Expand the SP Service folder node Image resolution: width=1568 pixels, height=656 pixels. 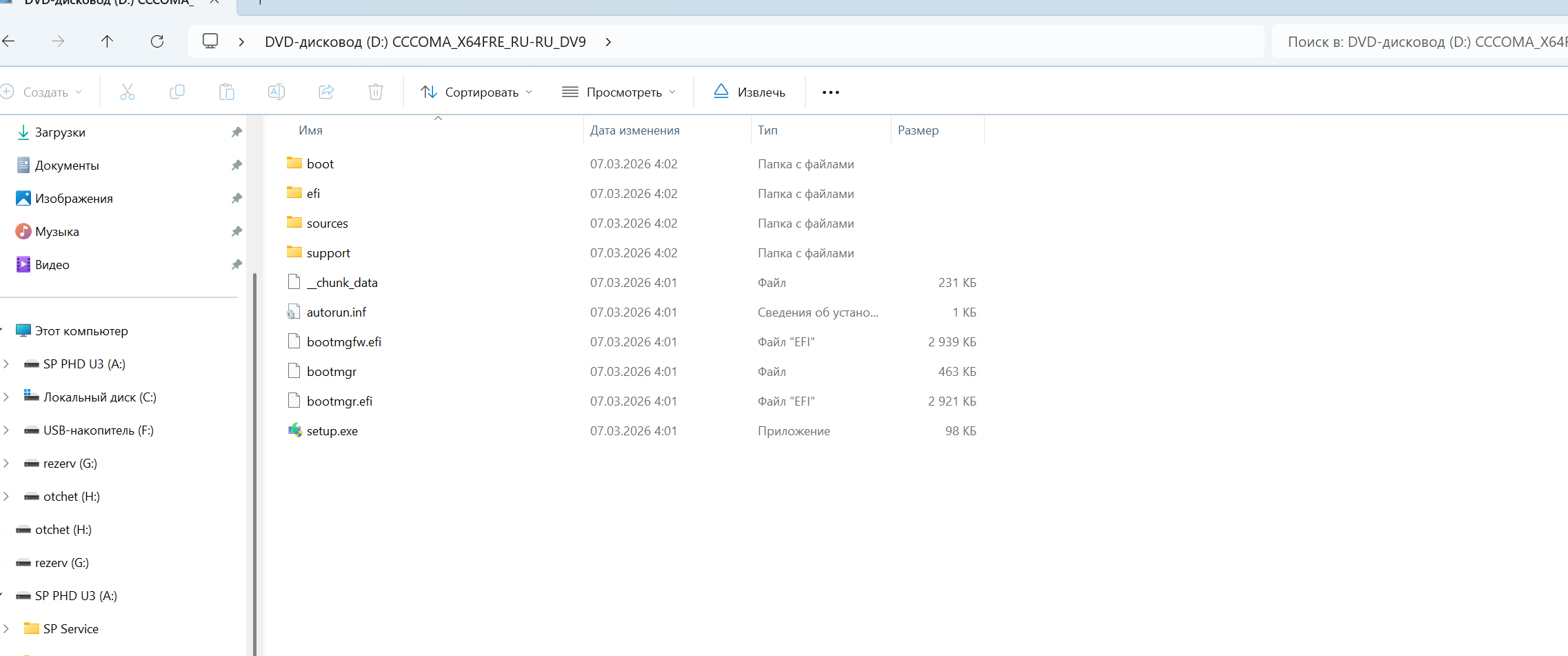point(6,629)
